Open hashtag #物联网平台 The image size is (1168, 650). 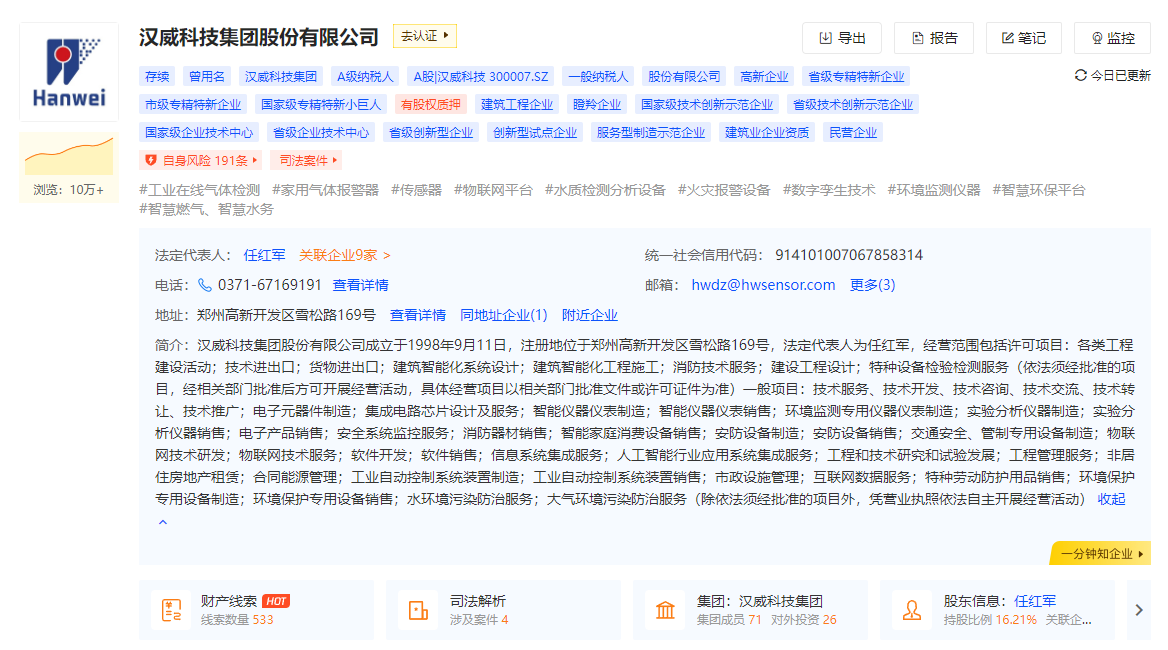[x=493, y=190]
